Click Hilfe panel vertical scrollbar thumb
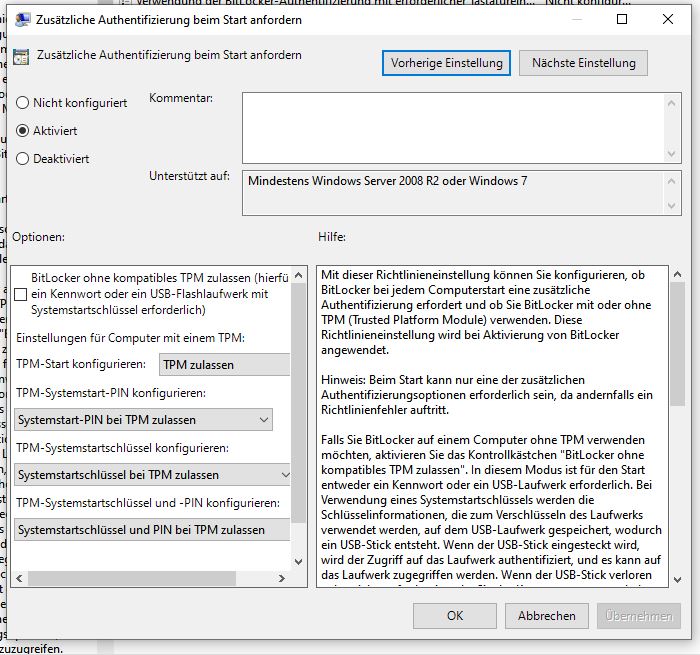This screenshot has width=700, height=655. 677,344
